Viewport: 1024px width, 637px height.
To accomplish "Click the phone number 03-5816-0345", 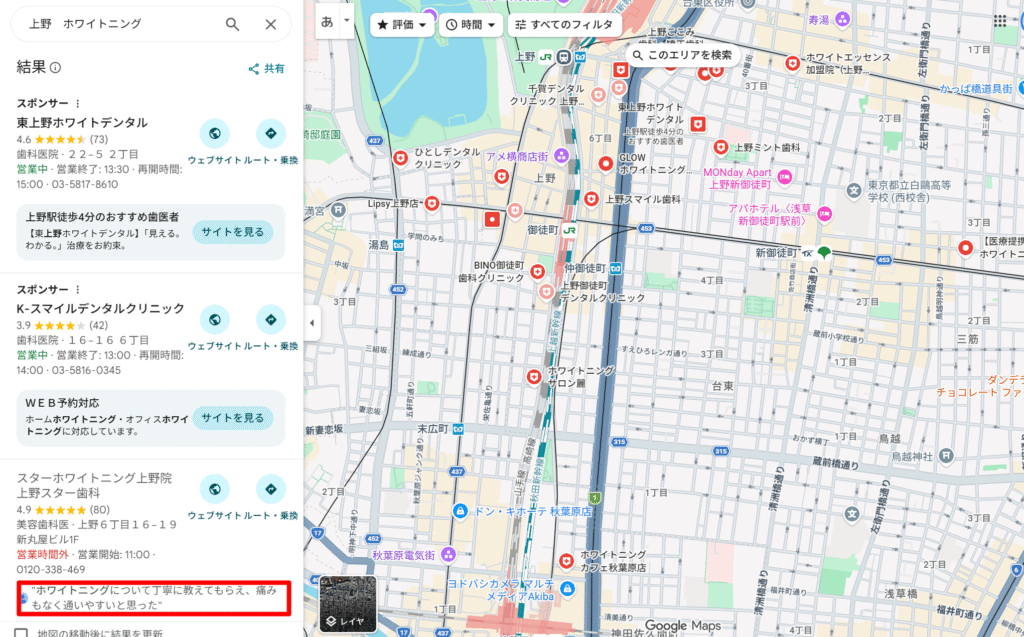I will (x=86, y=370).
